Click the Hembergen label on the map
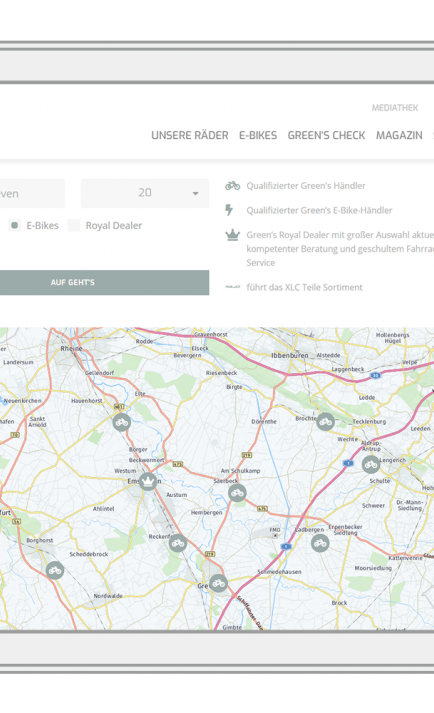This screenshot has height=713, width=434. (x=207, y=512)
